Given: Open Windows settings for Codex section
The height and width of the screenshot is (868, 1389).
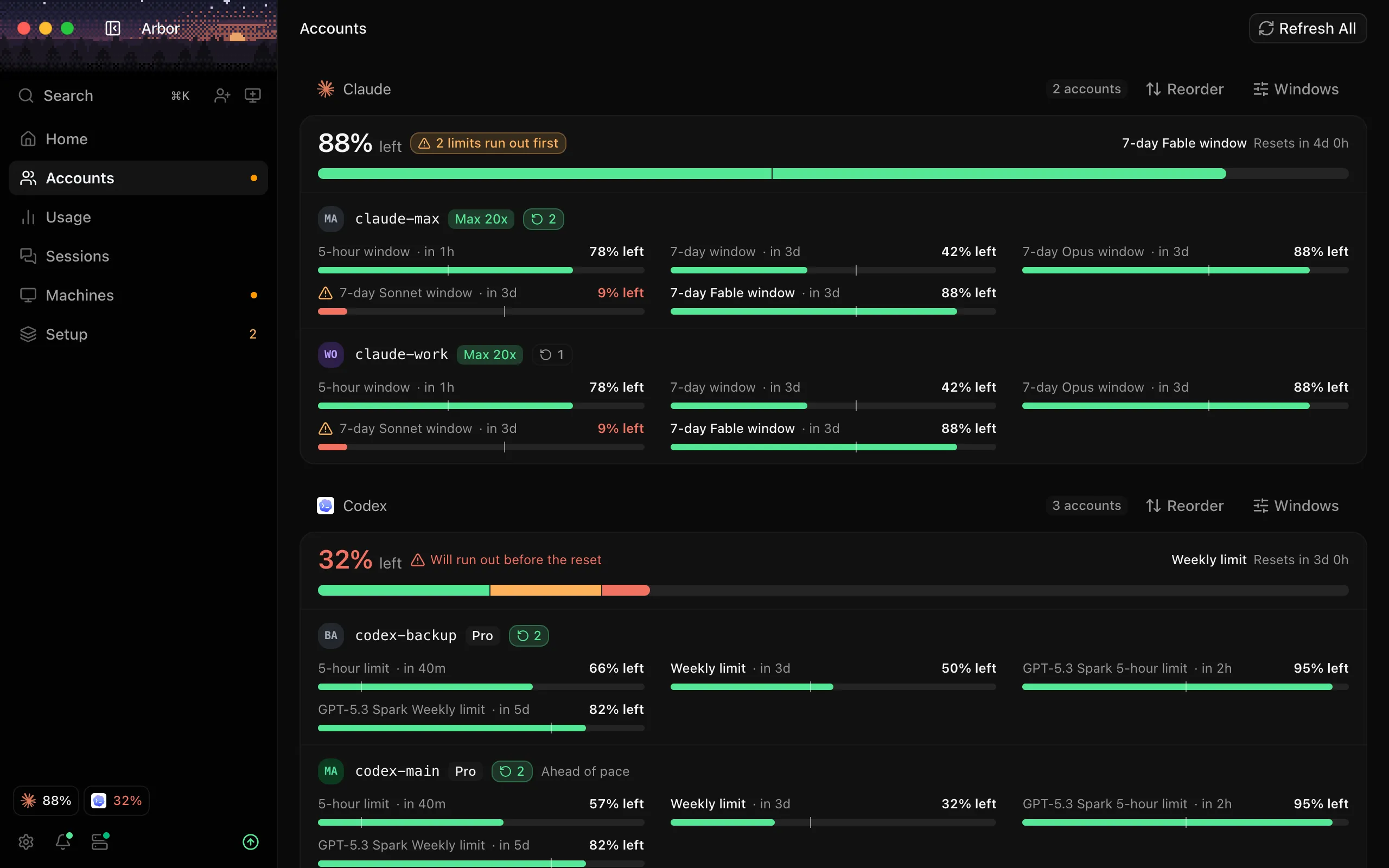Looking at the screenshot, I should coord(1296,506).
